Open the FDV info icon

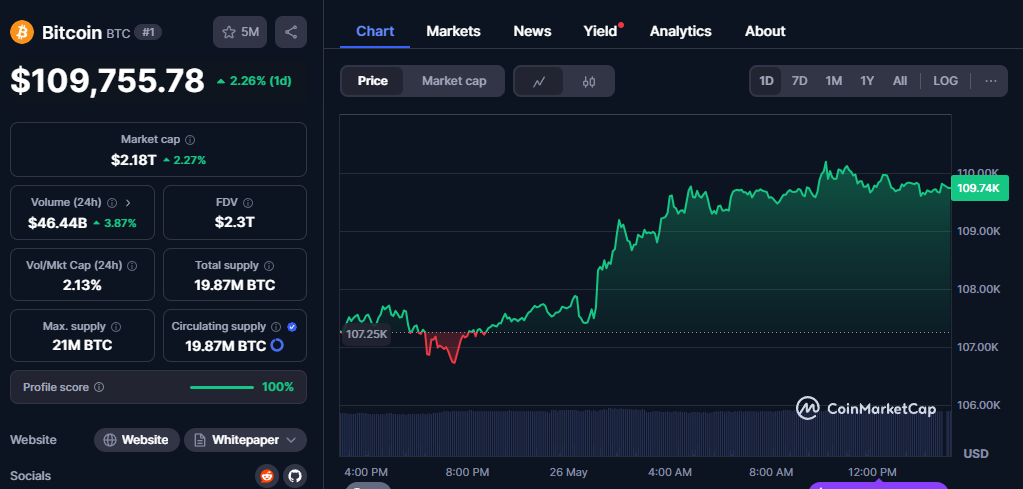point(248,202)
